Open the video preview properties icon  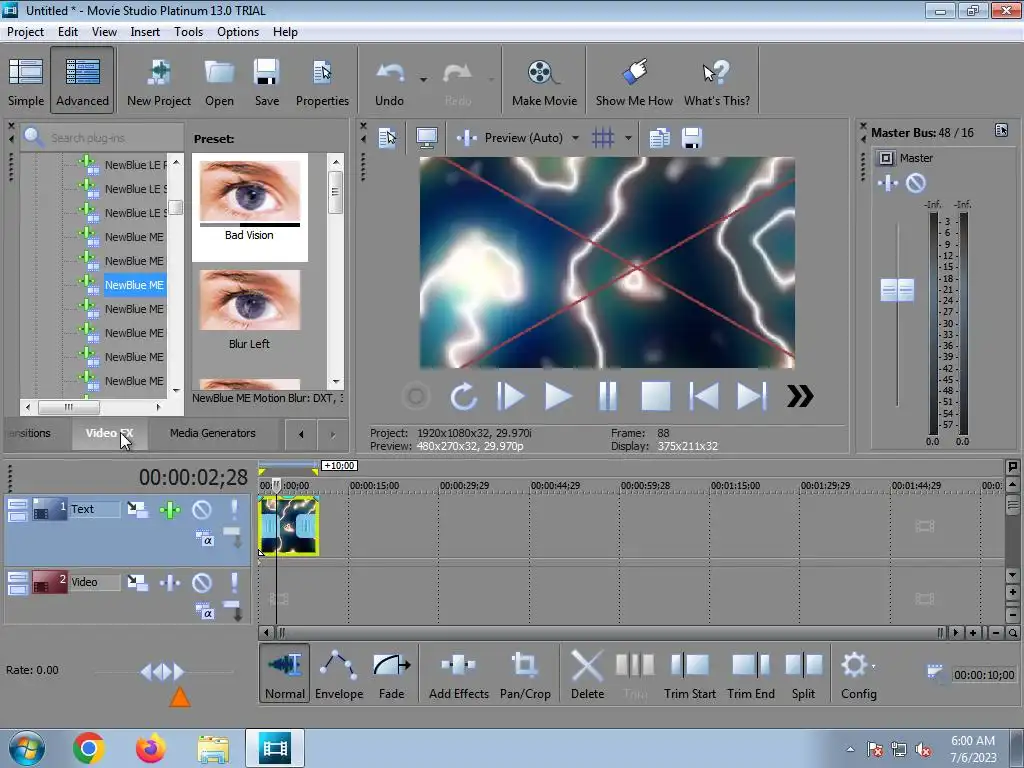tap(387, 138)
